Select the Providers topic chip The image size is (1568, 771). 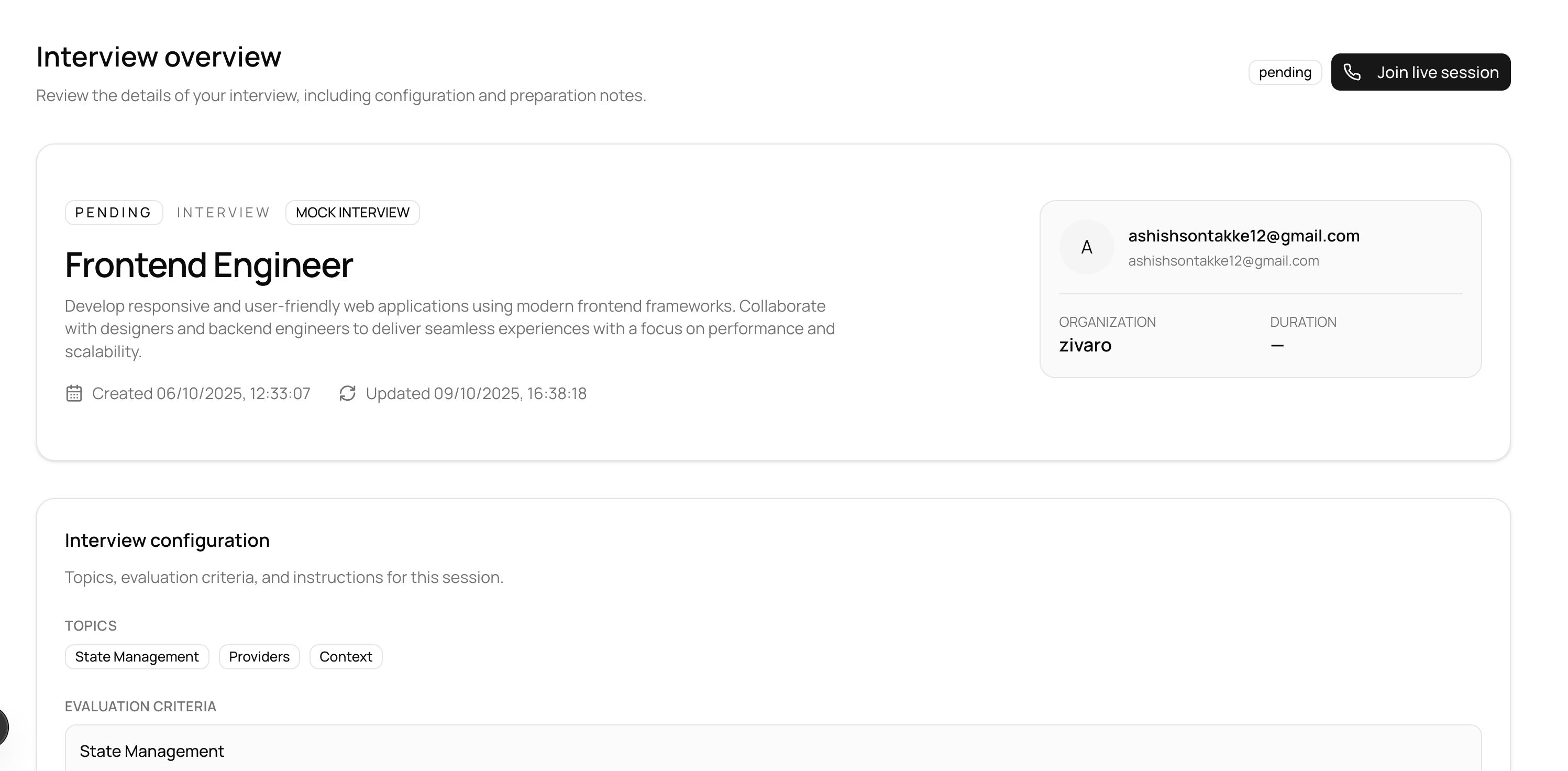[x=259, y=656]
